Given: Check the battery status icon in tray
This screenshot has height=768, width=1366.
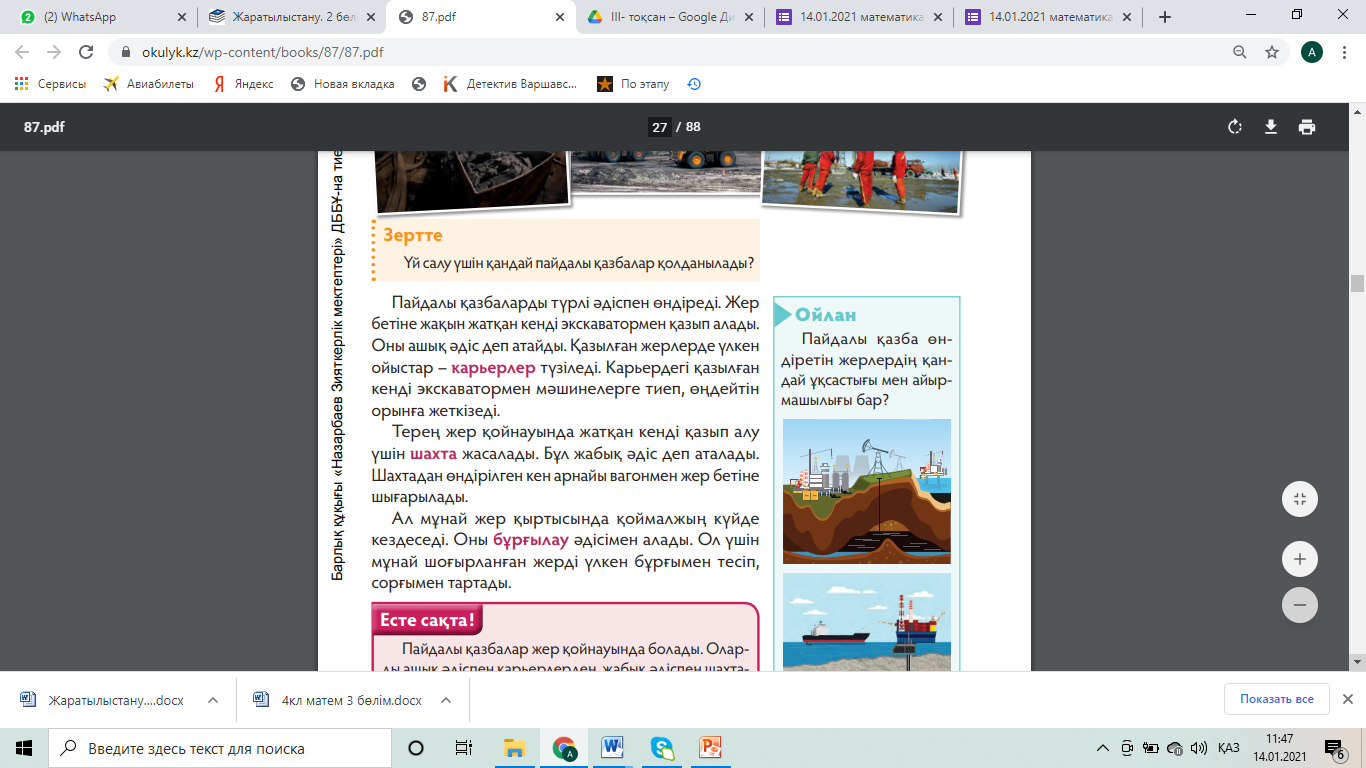Looking at the screenshot, I should [x=1151, y=748].
